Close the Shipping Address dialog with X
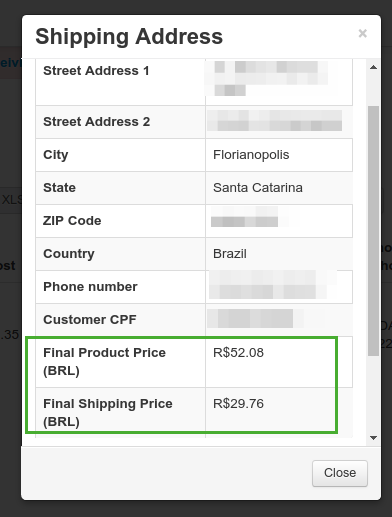Screen dimensions: 392x517 (x=363, y=33)
